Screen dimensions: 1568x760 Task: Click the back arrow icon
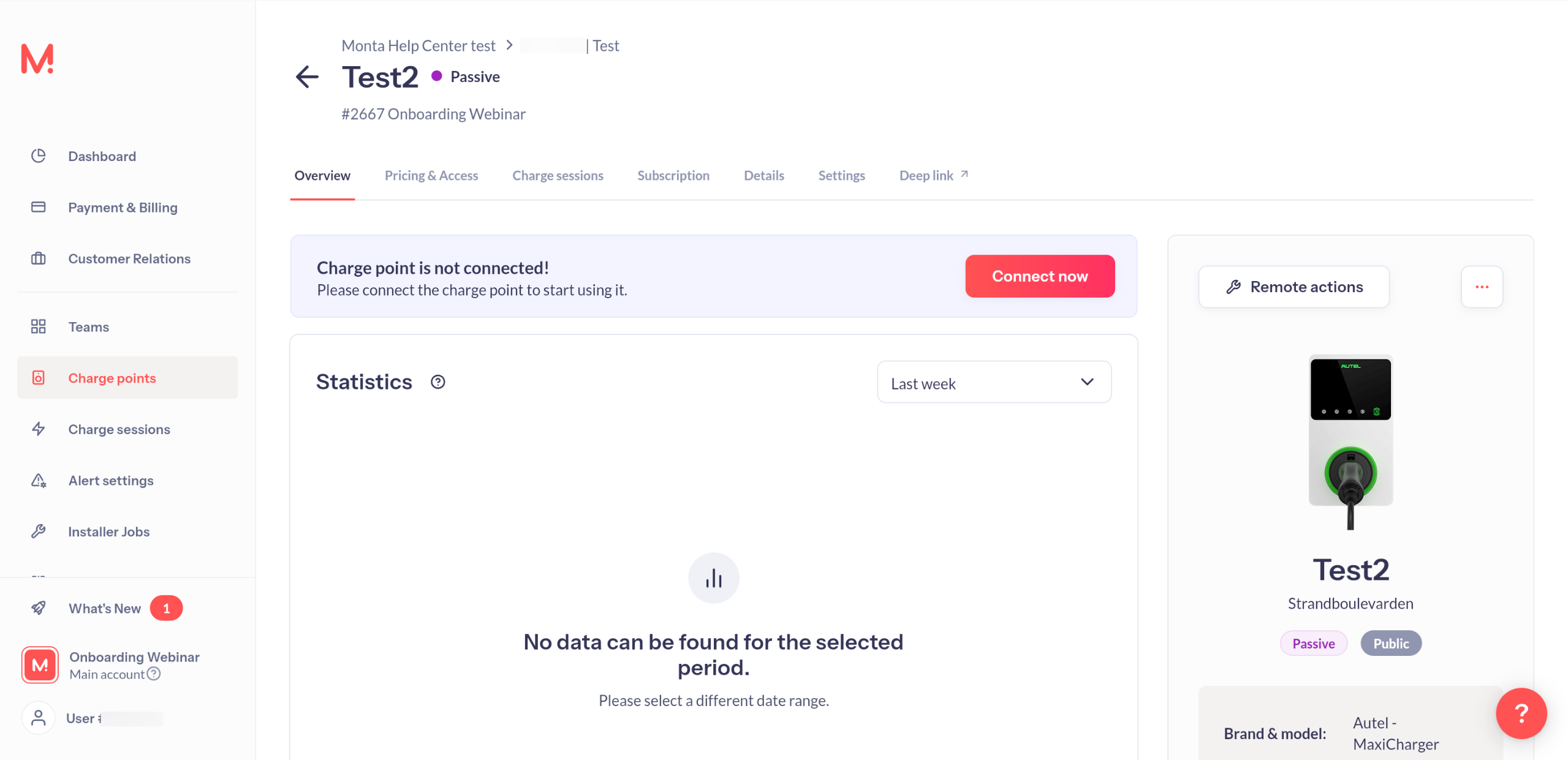pyautogui.click(x=307, y=77)
